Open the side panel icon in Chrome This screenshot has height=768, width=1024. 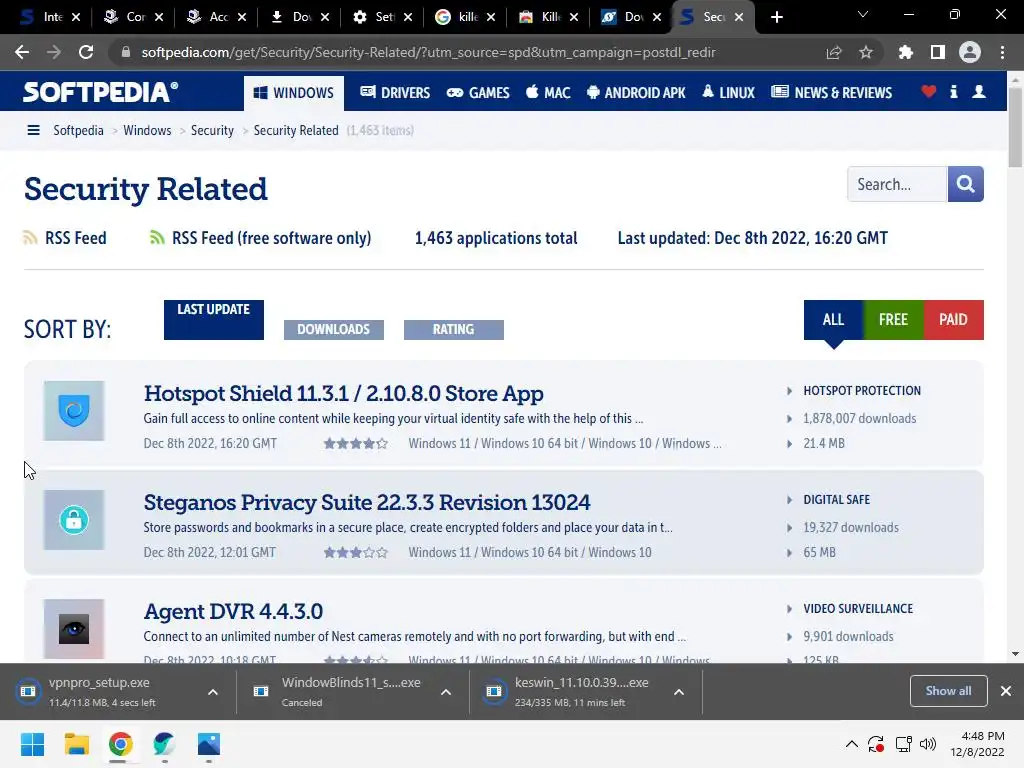tap(938, 52)
